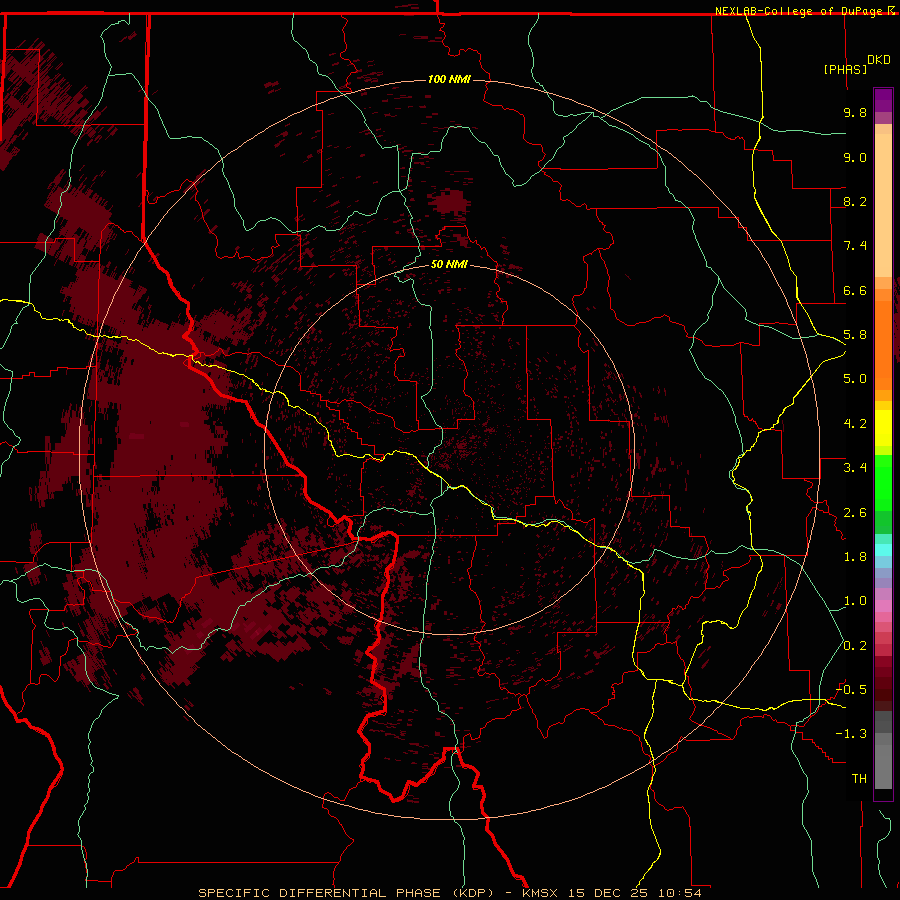Click the -0.5 value on color scale

(x=851, y=690)
